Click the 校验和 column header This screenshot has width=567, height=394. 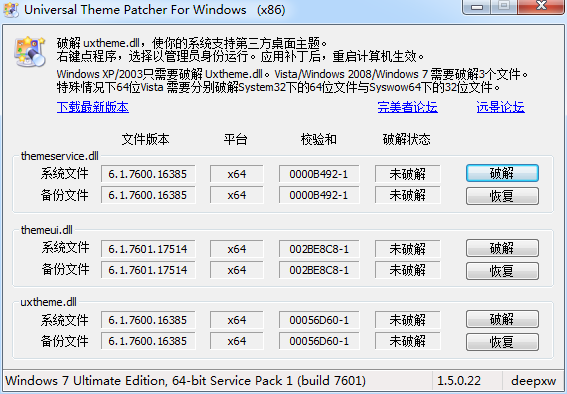click(x=319, y=139)
